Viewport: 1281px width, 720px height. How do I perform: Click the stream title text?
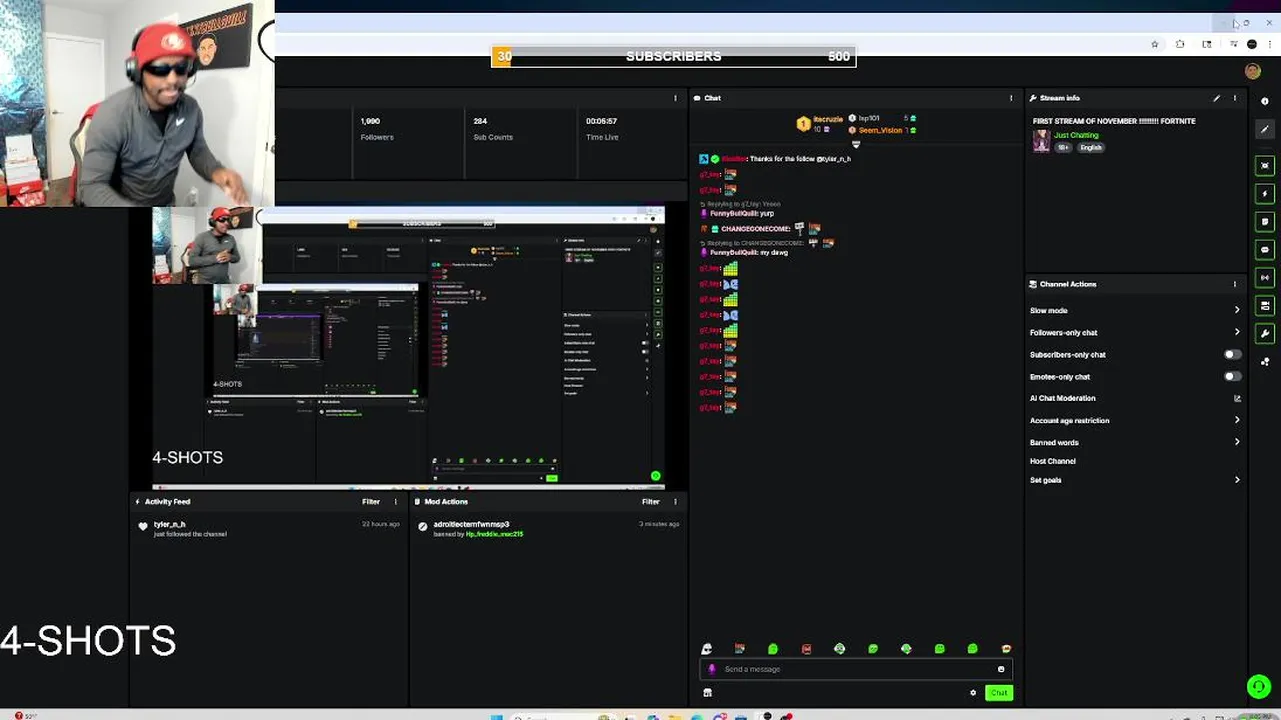[x=1114, y=121]
